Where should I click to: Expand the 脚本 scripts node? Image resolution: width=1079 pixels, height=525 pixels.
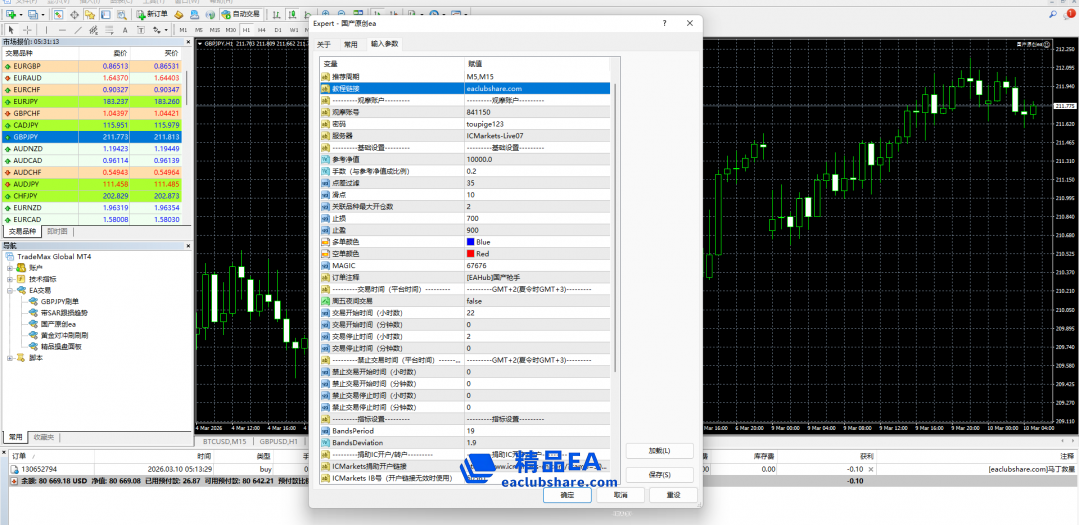(x=10, y=358)
